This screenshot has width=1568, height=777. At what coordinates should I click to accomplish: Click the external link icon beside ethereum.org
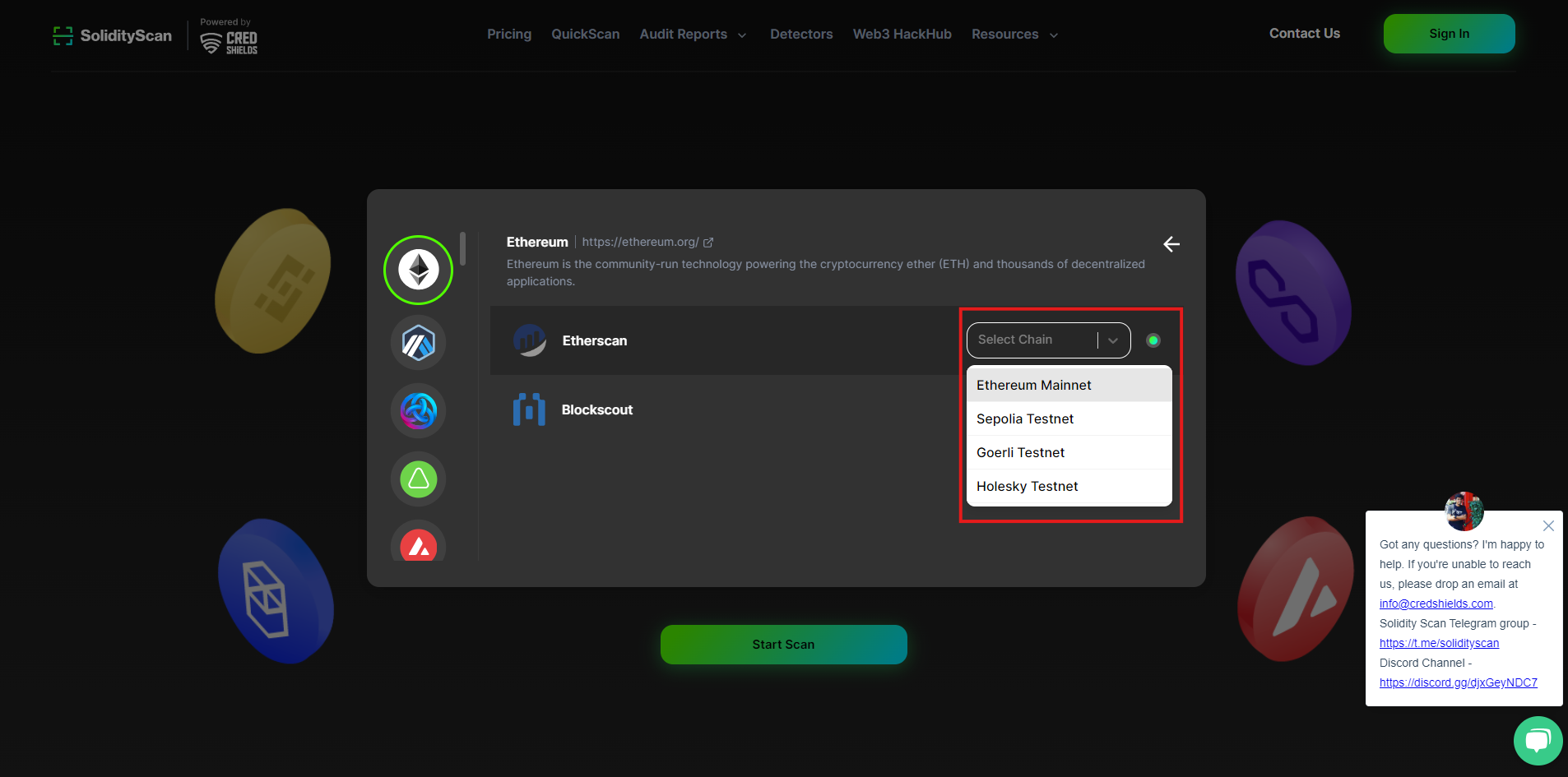pos(708,243)
